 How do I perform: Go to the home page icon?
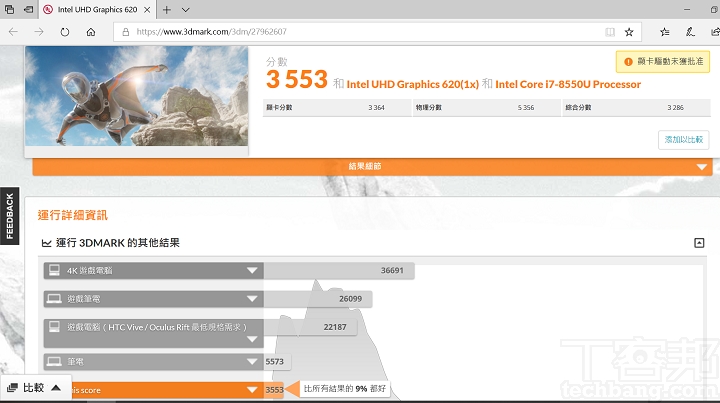click(91, 32)
